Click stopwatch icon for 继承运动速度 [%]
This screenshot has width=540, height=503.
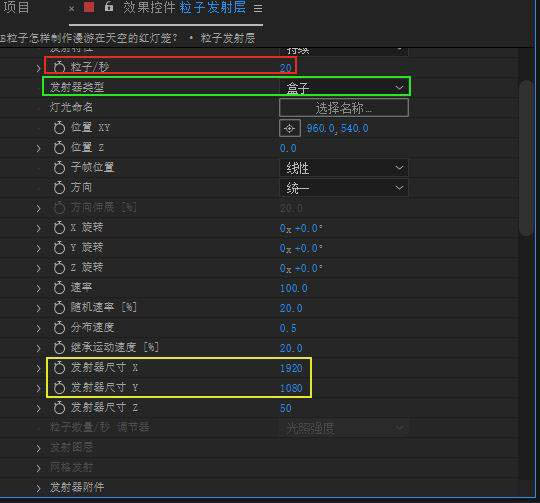pyautogui.click(x=59, y=347)
